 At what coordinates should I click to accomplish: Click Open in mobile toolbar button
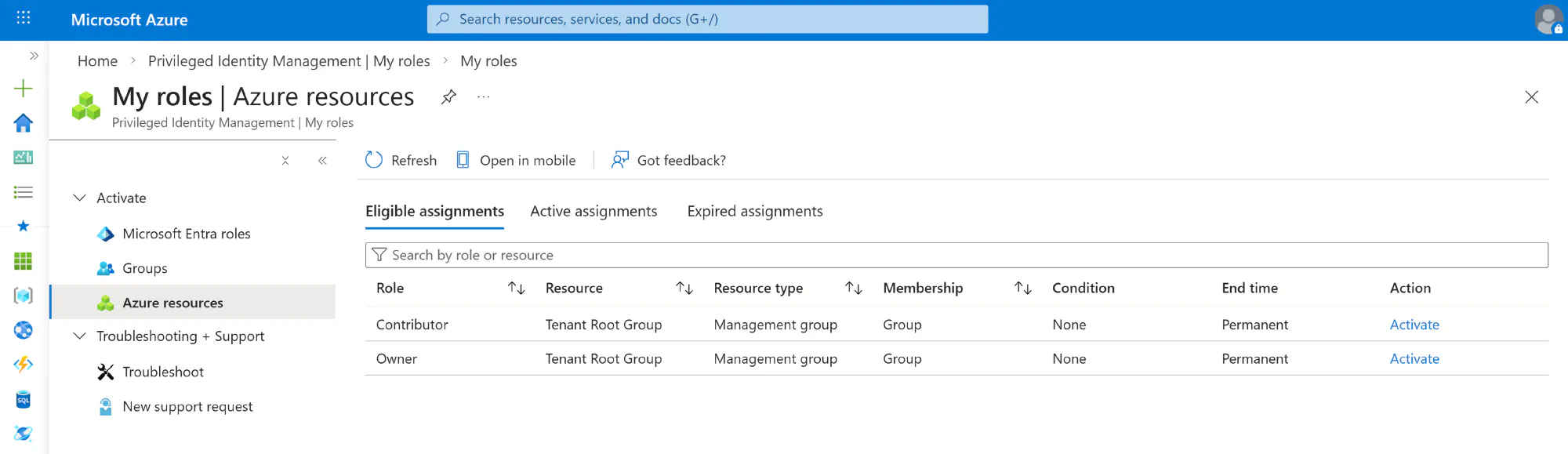(x=516, y=160)
